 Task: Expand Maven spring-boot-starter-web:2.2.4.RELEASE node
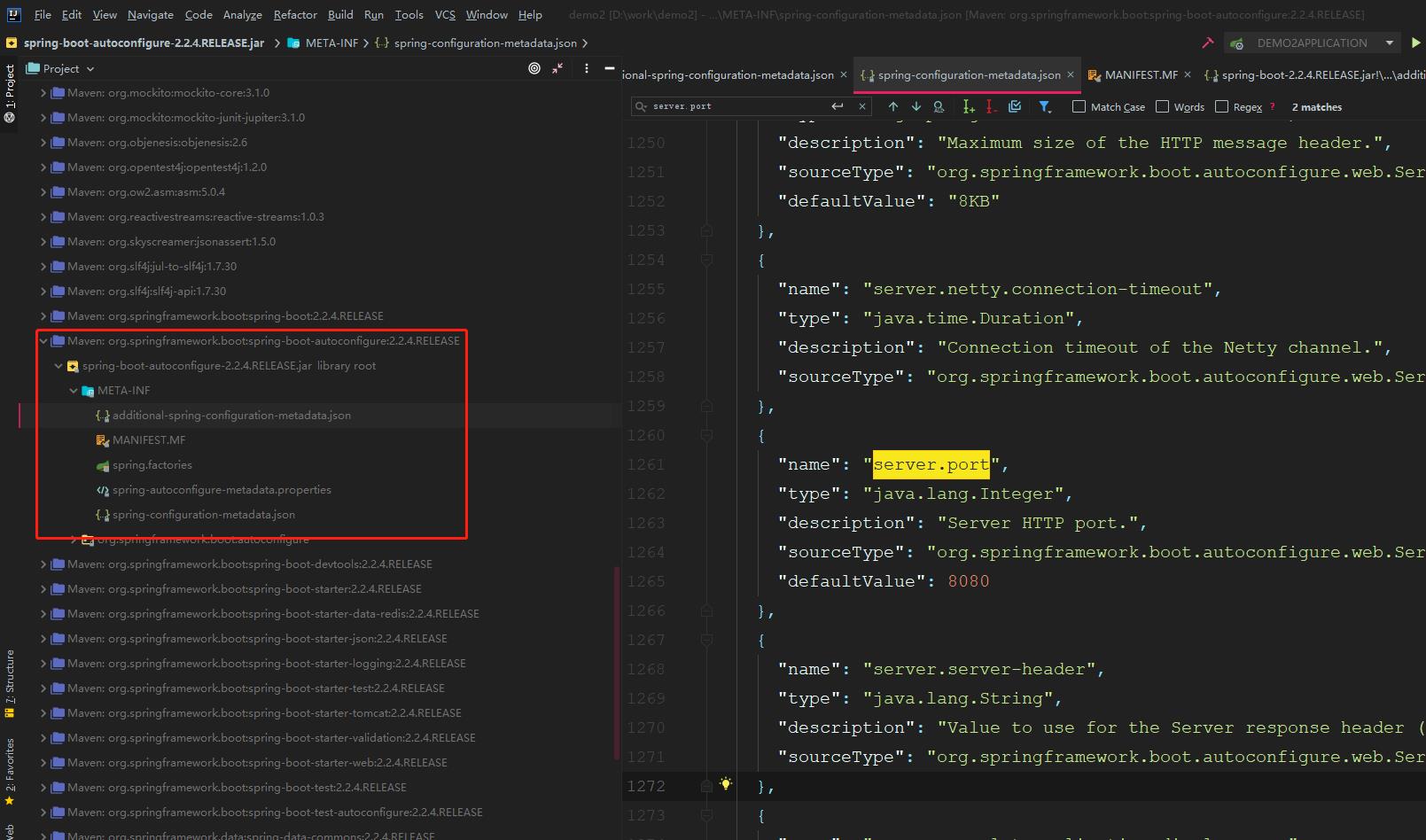point(43,762)
